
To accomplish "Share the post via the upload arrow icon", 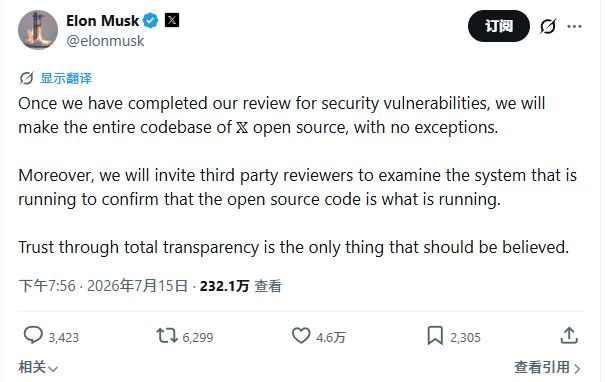I will pyautogui.click(x=569, y=335).
